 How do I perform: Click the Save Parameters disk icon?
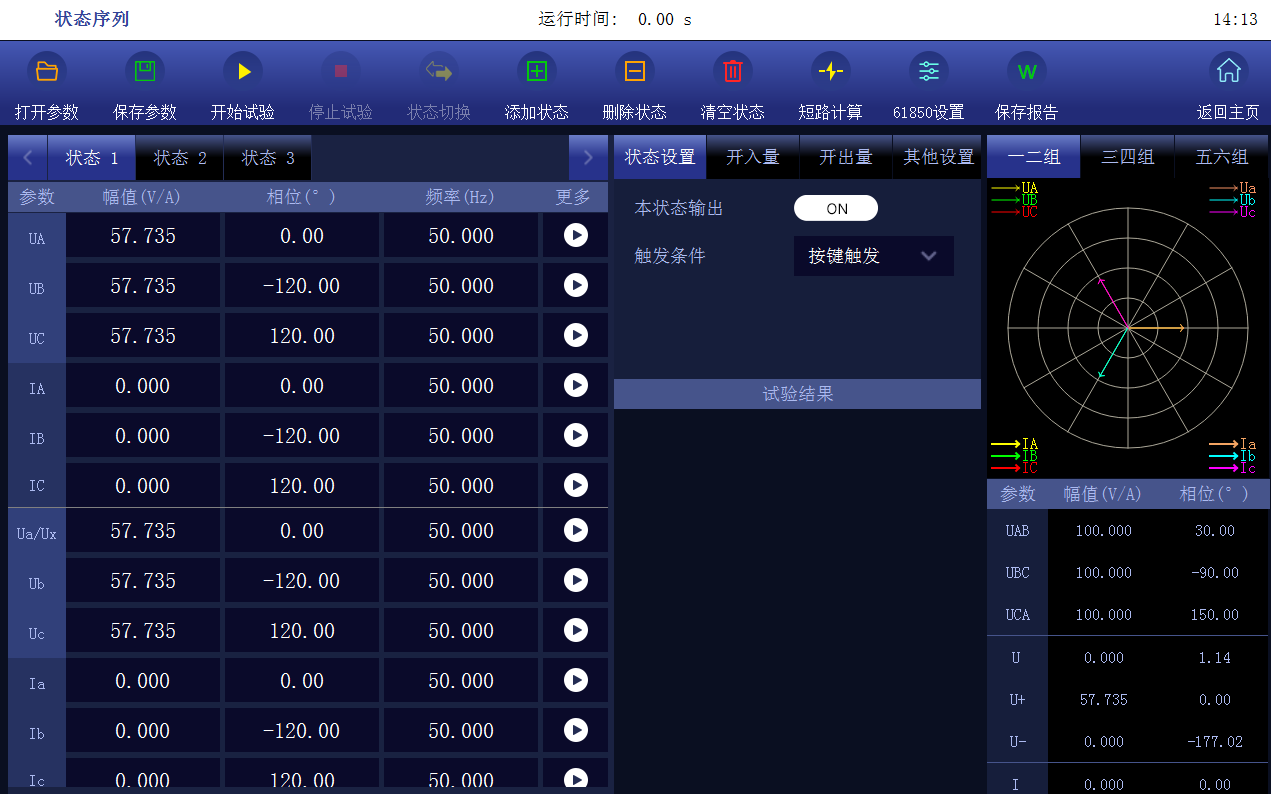[x=145, y=71]
